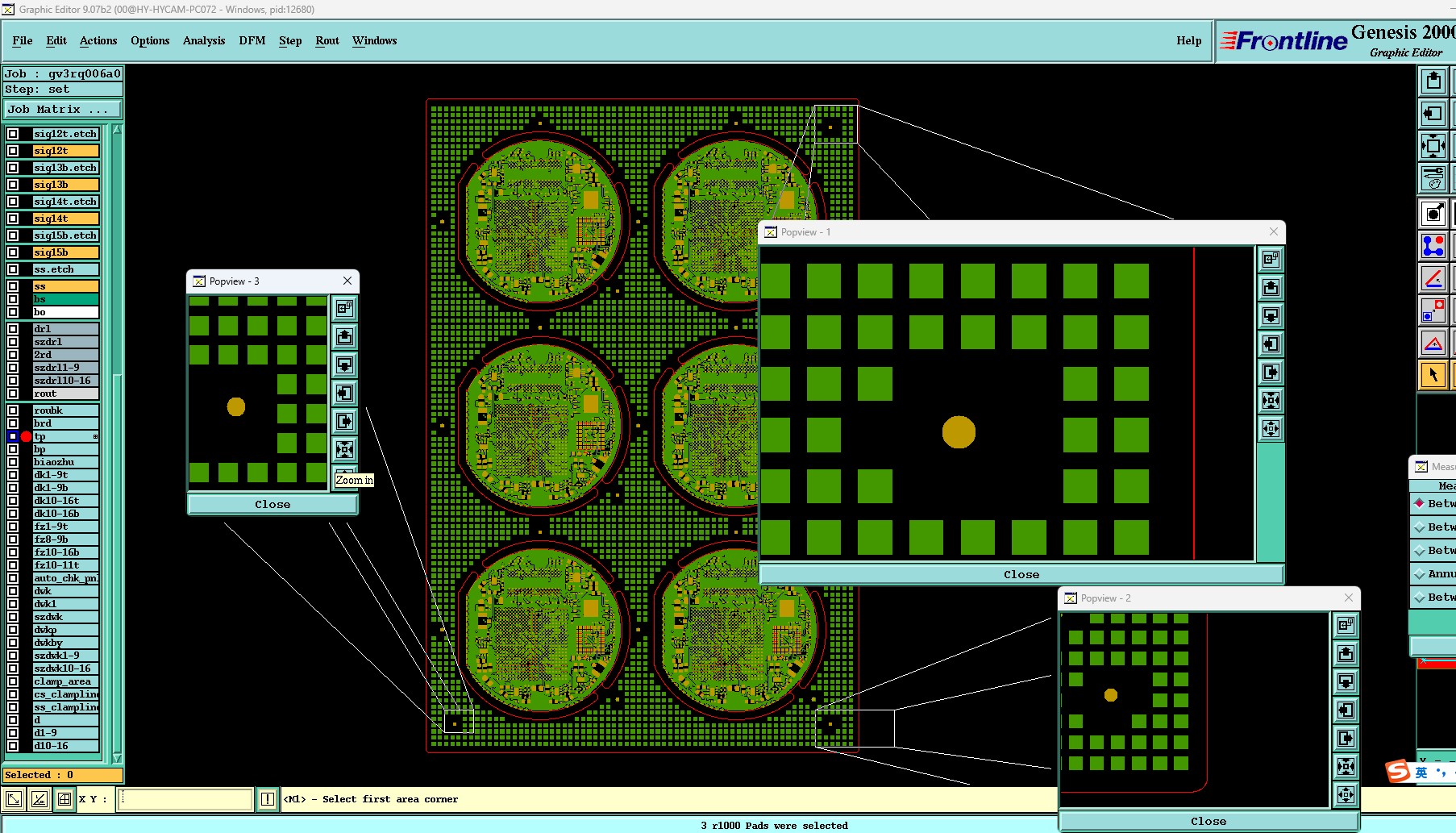Open the Edit menu
This screenshot has width=1456, height=833.
(56, 40)
